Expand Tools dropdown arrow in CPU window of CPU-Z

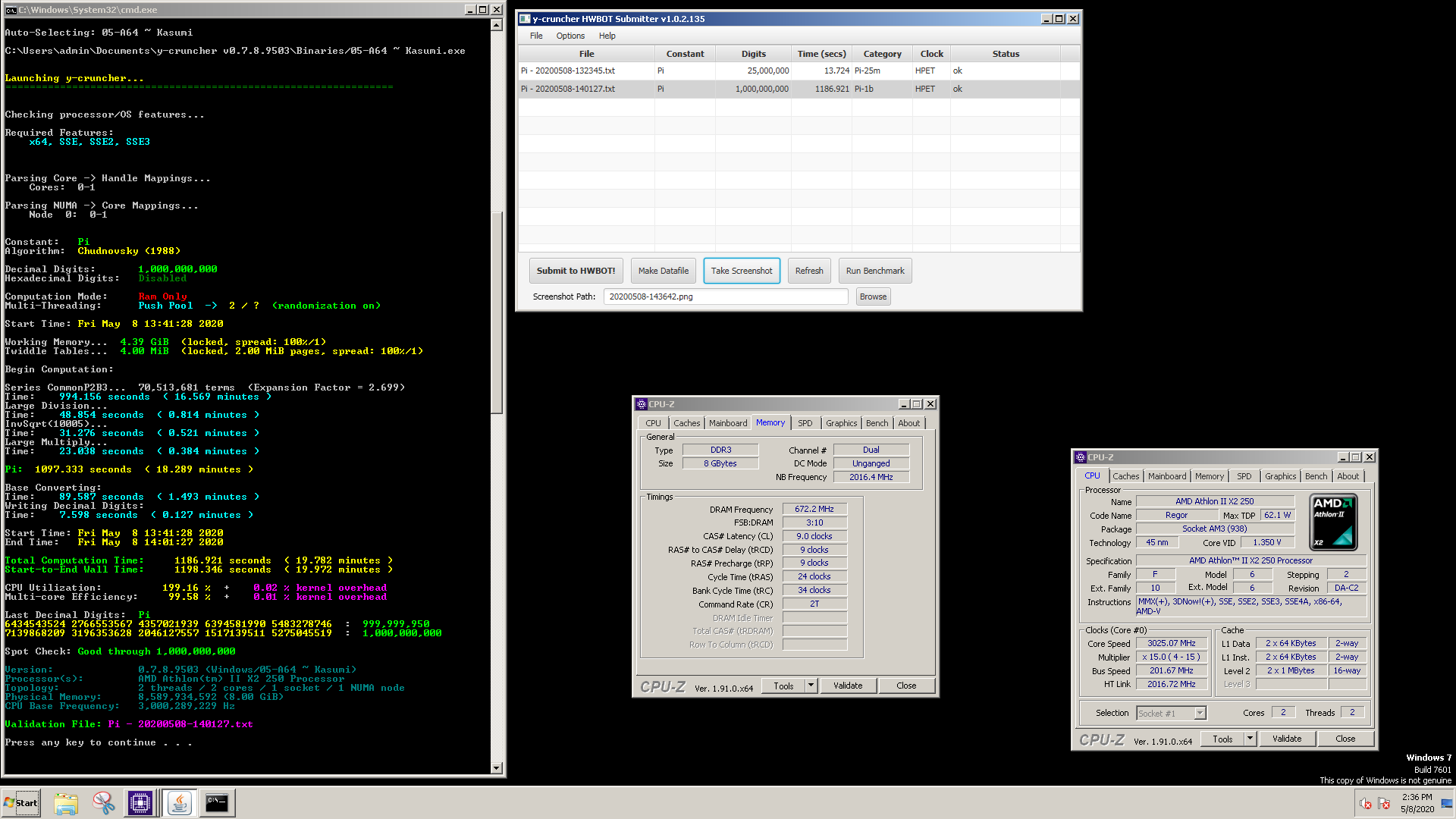coord(1250,739)
